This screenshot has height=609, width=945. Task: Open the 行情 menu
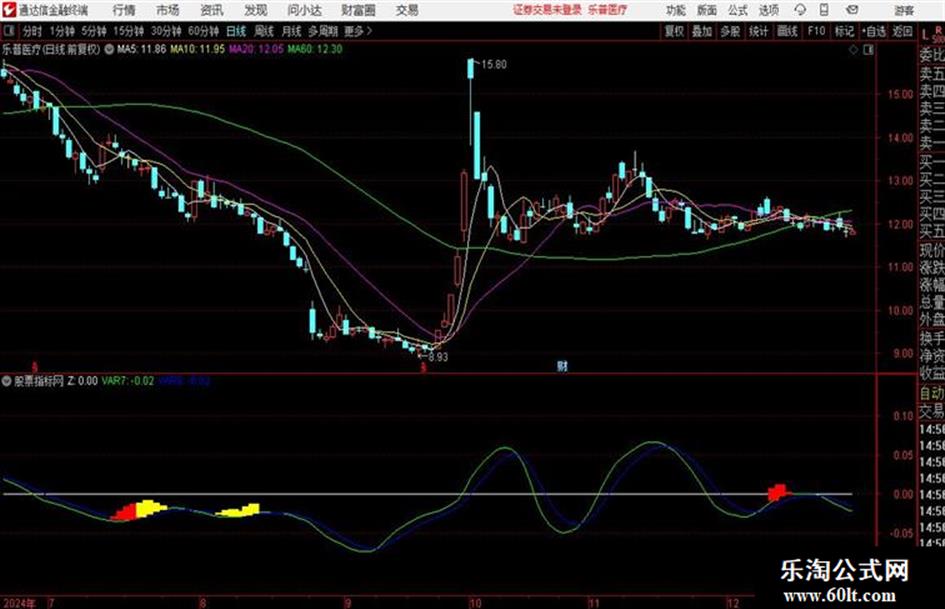click(124, 10)
